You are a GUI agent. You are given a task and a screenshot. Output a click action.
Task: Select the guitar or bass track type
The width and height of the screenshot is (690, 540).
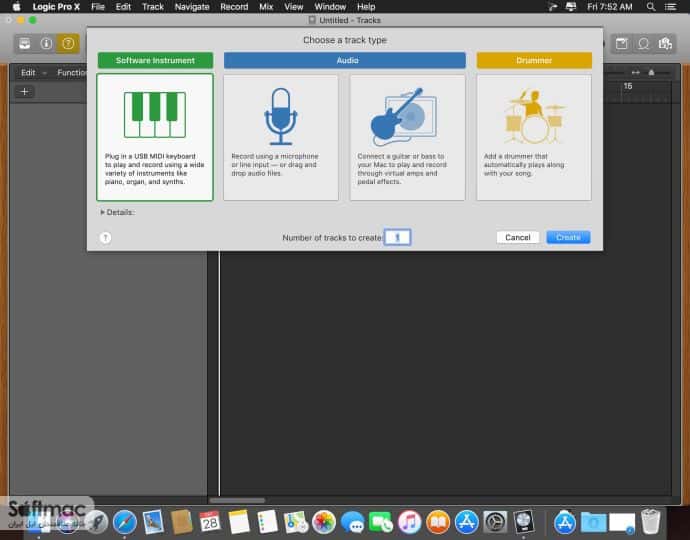pos(407,137)
